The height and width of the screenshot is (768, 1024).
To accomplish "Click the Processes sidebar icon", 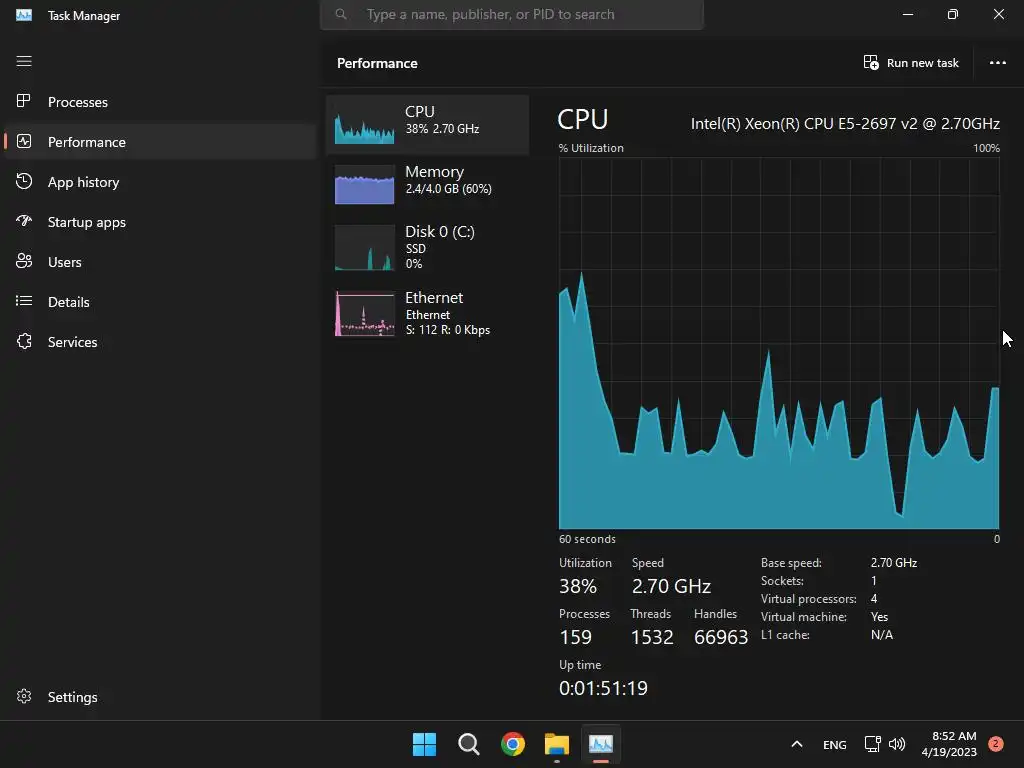I will (x=24, y=101).
